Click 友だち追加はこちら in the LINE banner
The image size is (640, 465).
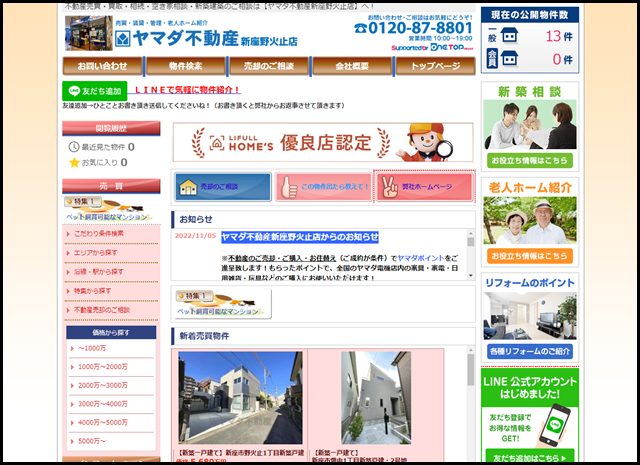pyautogui.click(x=530, y=457)
